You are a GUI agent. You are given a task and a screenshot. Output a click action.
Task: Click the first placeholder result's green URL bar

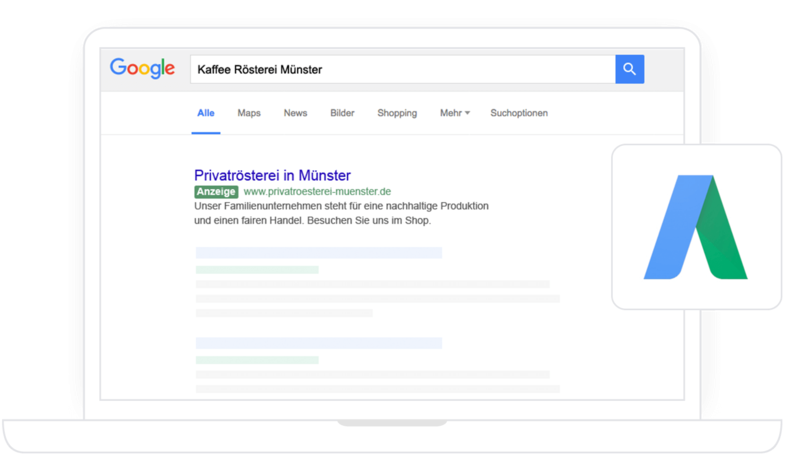[x=257, y=270]
